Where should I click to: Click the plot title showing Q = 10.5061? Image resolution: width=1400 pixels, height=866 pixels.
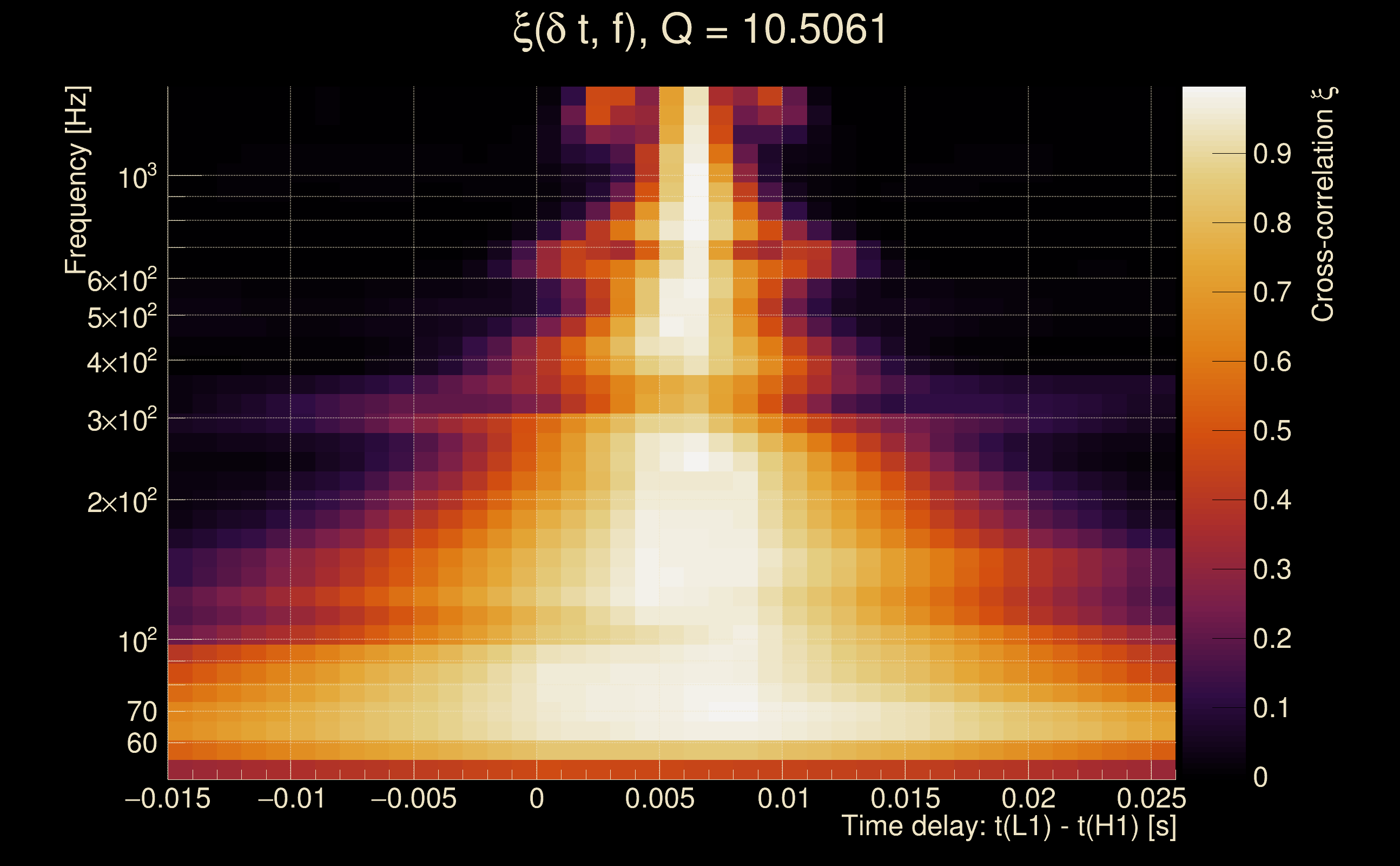coord(699,30)
